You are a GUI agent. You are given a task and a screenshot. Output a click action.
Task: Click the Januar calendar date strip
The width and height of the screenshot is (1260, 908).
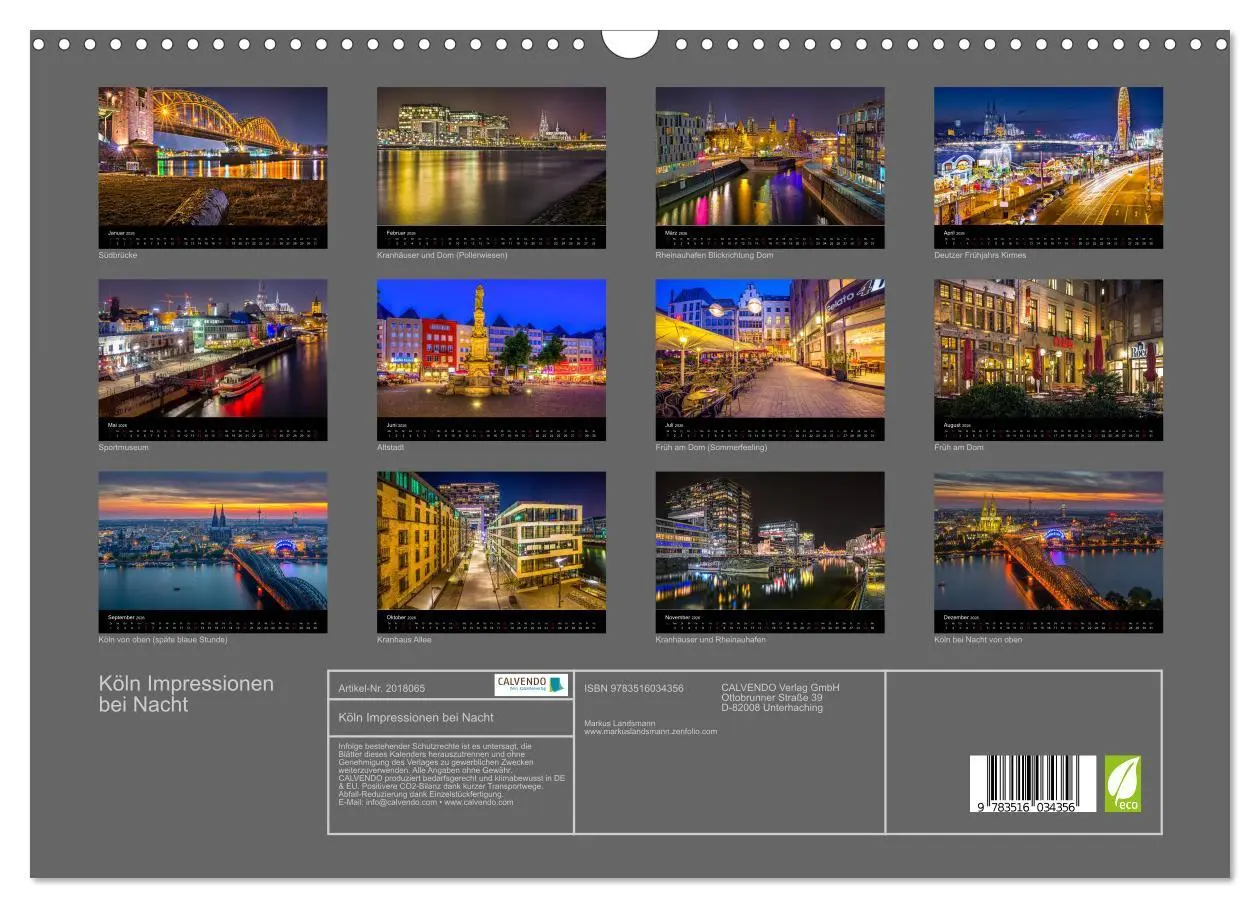tap(213, 236)
